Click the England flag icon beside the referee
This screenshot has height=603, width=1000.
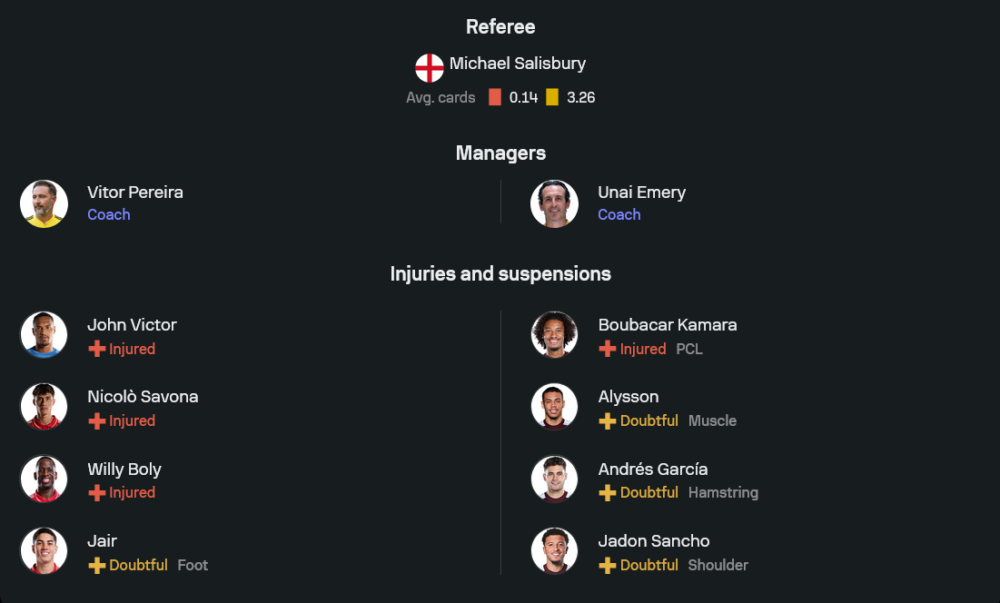click(x=430, y=68)
